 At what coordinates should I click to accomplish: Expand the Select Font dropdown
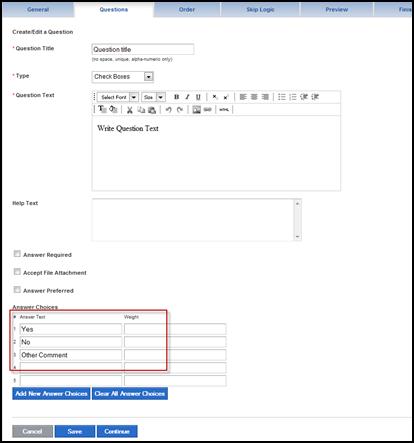coord(118,97)
